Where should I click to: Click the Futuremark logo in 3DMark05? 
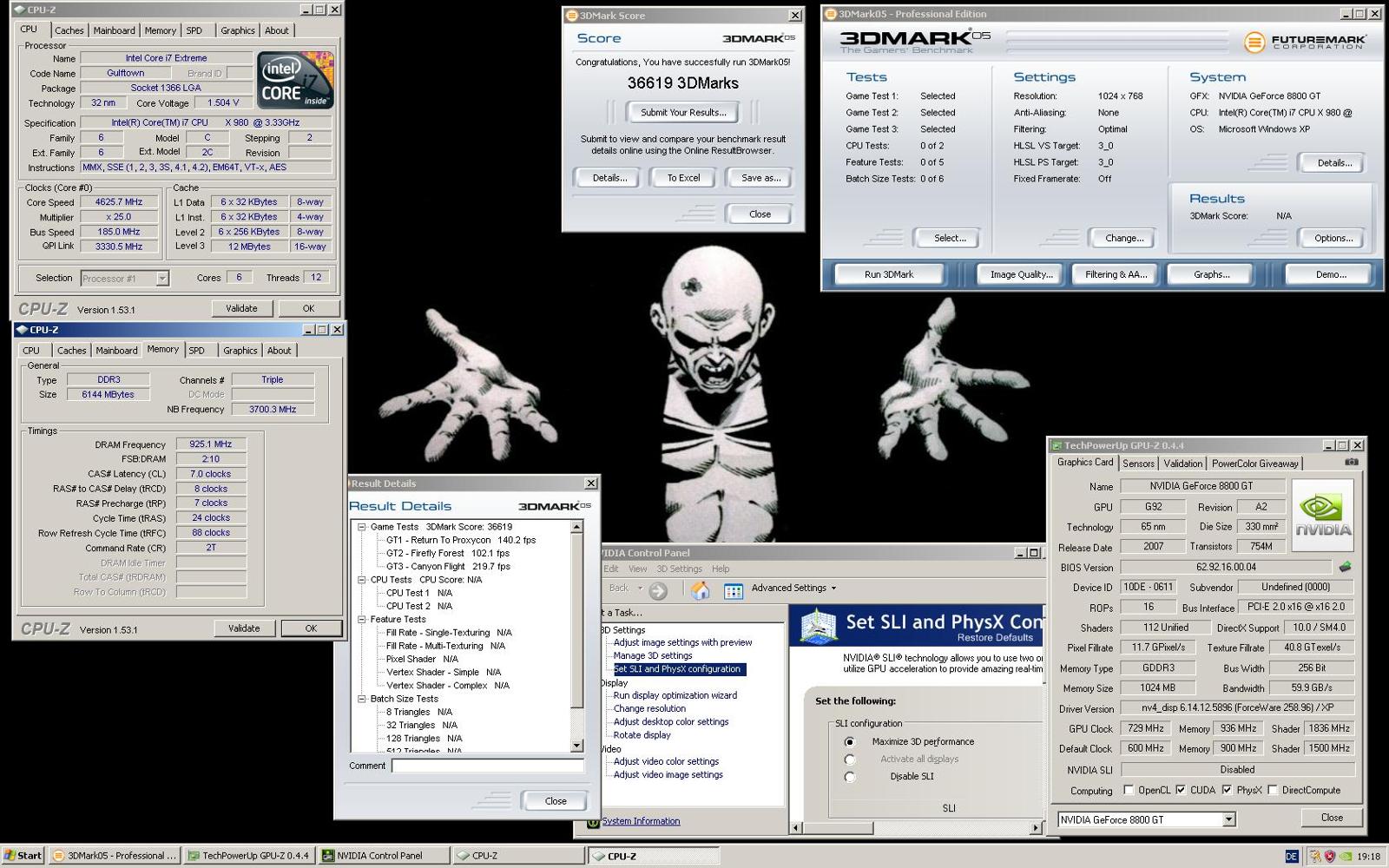tap(1304, 42)
